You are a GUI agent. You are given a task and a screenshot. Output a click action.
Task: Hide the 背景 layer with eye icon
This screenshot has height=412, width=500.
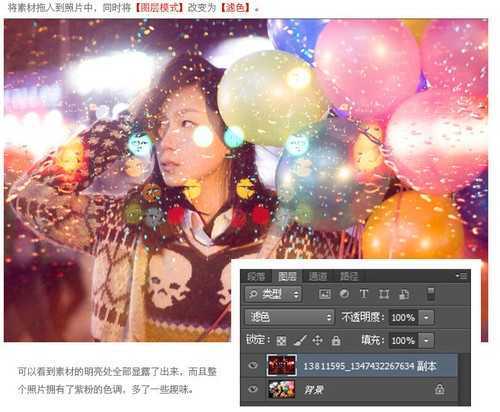253,389
